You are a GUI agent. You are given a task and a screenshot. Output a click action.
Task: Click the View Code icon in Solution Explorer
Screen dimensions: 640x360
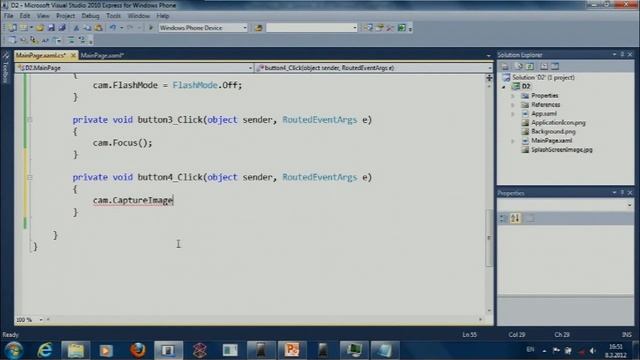click(x=544, y=66)
